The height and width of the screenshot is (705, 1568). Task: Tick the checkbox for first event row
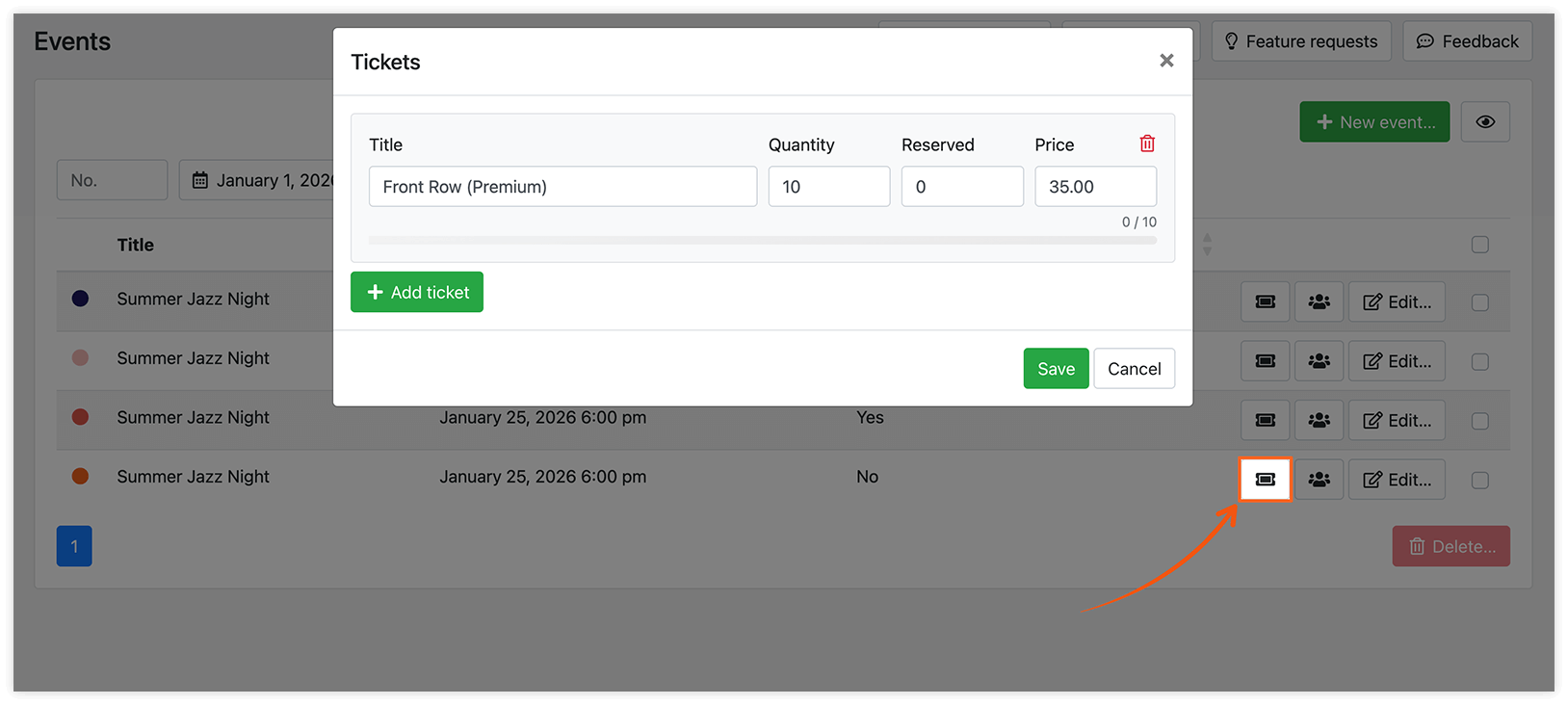(1480, 302)
